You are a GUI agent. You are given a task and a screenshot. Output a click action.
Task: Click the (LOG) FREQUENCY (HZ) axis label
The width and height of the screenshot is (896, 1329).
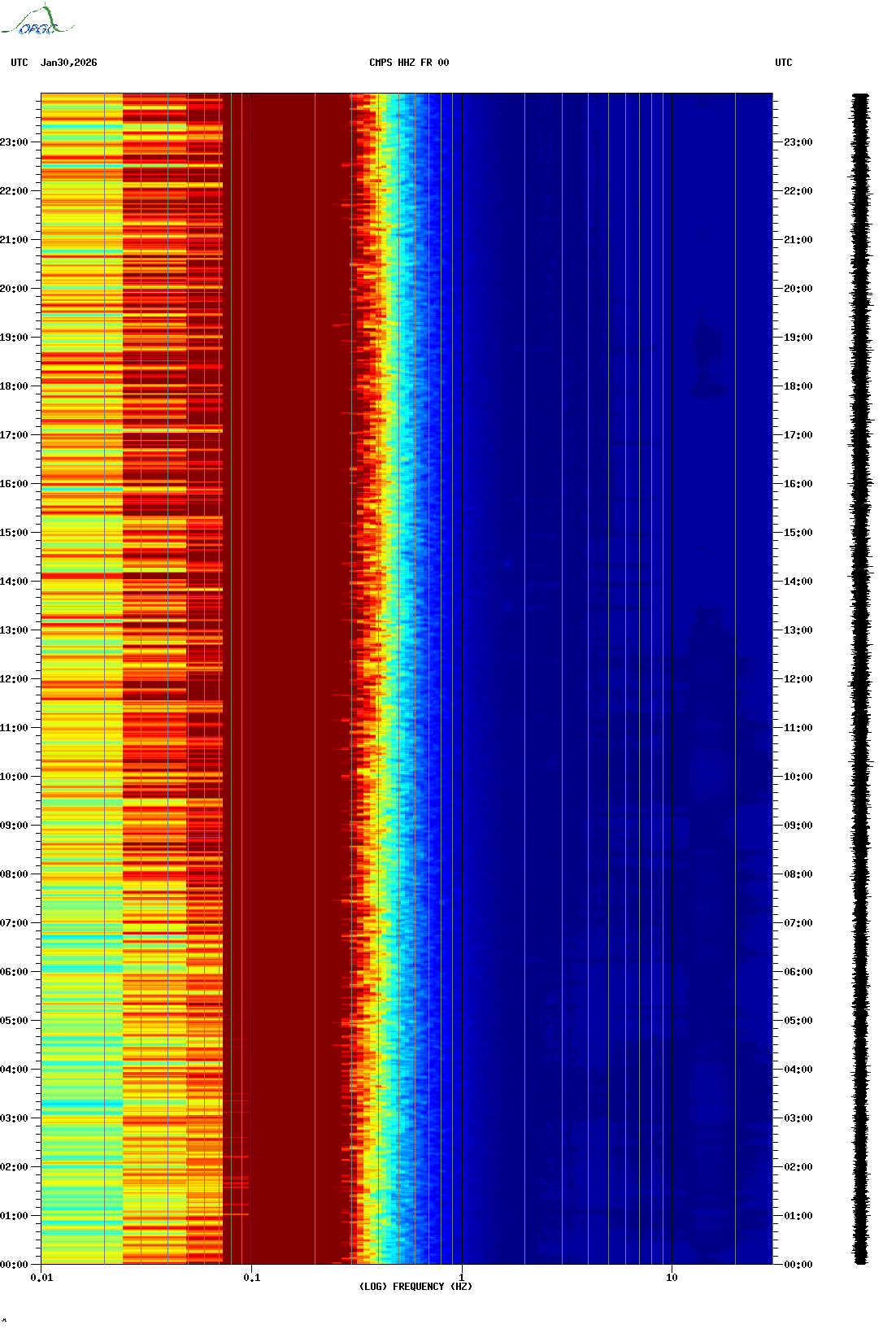[x=415, y=1286]
